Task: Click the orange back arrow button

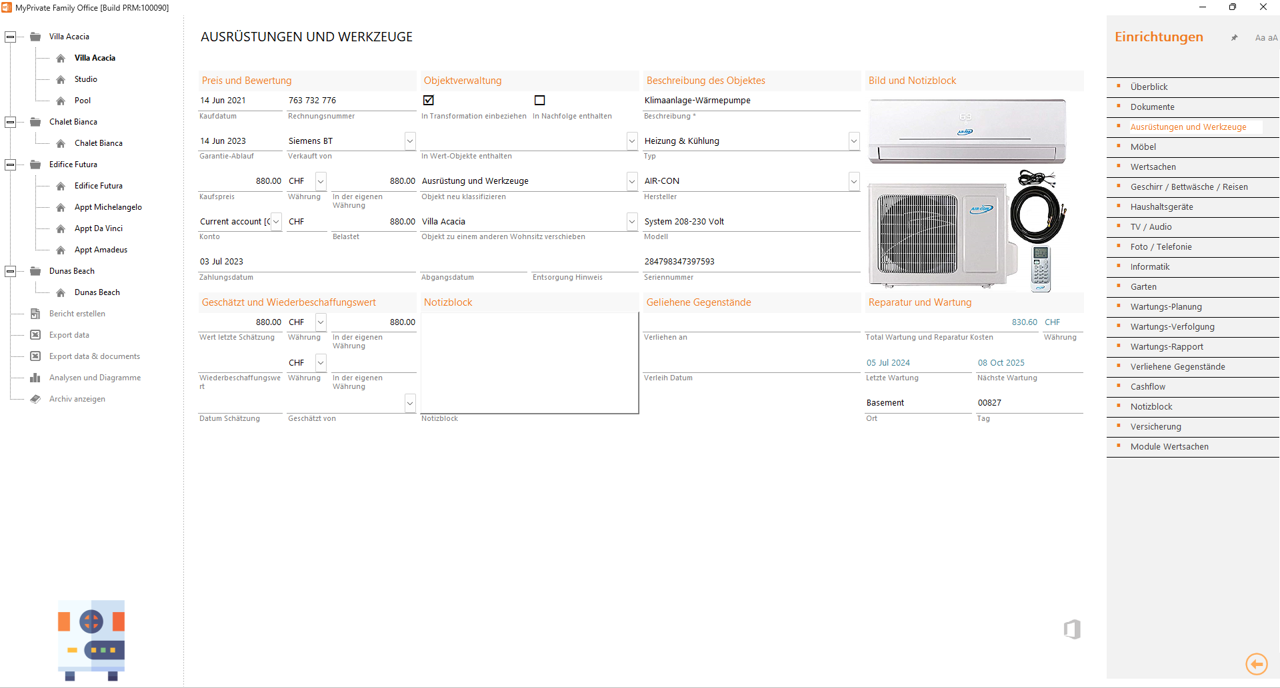Action: (1256, 664)
